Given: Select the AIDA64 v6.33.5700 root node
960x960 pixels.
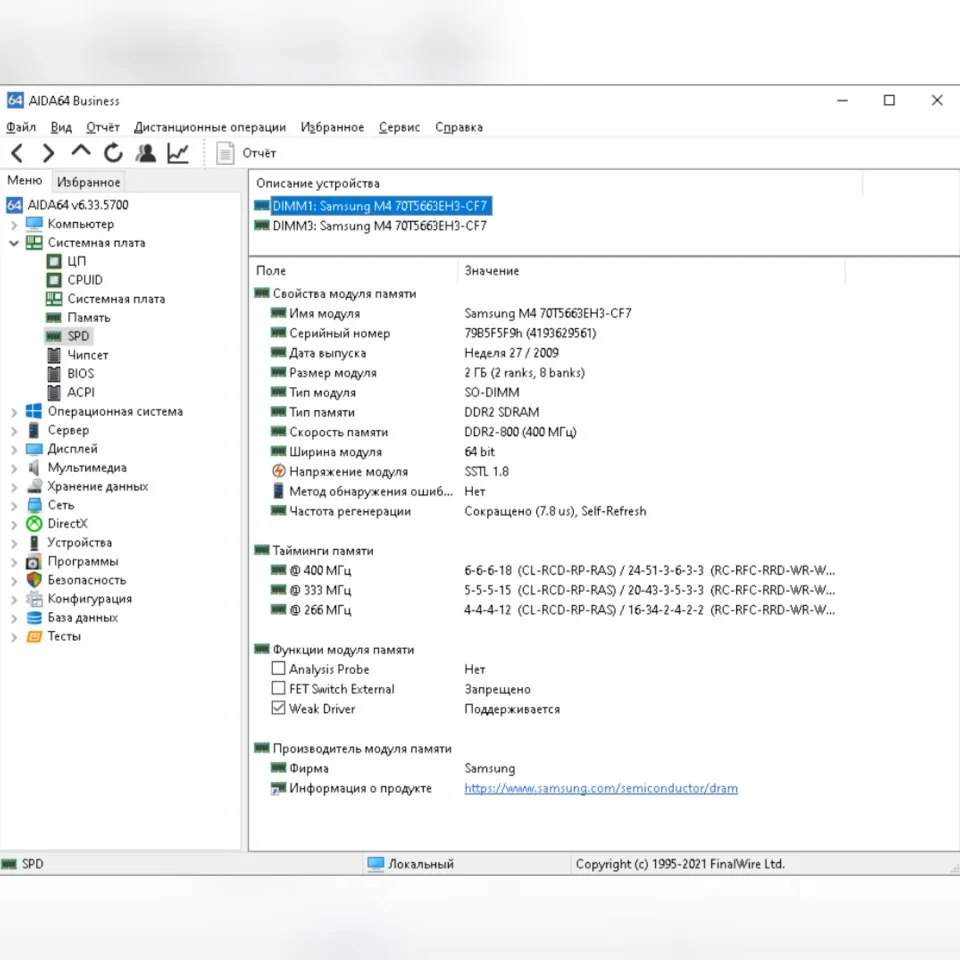Looking at the screenshot, I should coord(78,205).
